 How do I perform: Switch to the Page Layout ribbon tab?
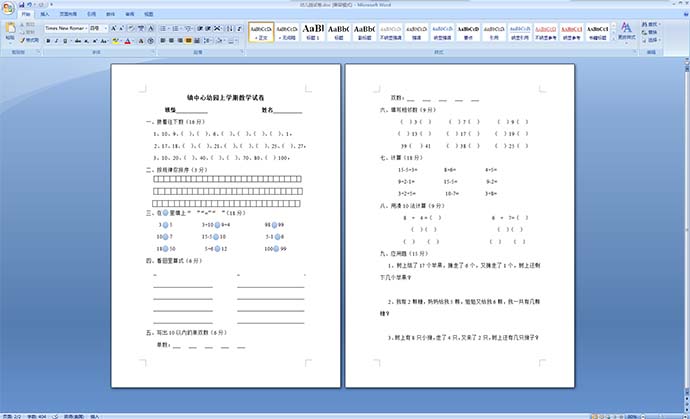pyautogui.click(x=68, y=14)
